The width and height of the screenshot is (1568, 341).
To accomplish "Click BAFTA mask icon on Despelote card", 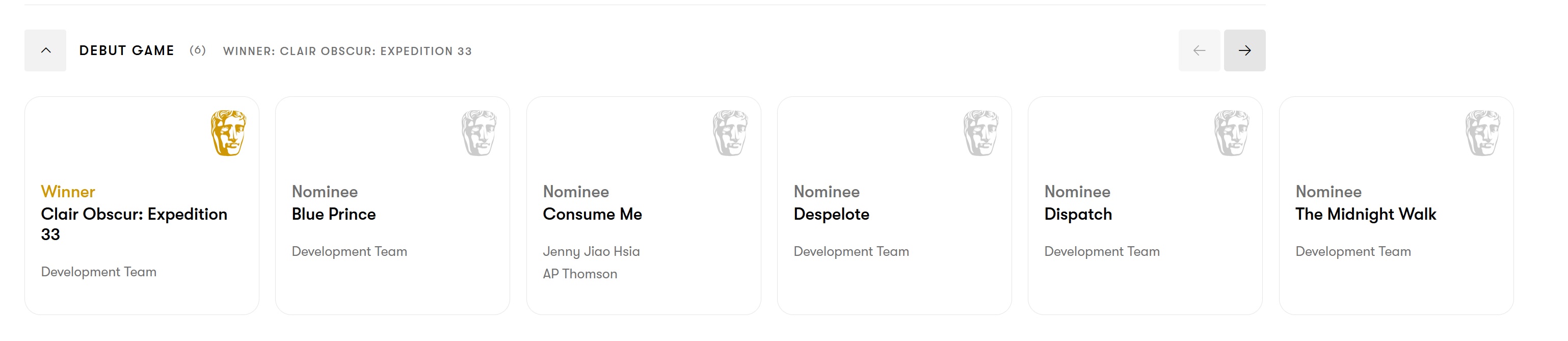I will (x=980, y=133).
